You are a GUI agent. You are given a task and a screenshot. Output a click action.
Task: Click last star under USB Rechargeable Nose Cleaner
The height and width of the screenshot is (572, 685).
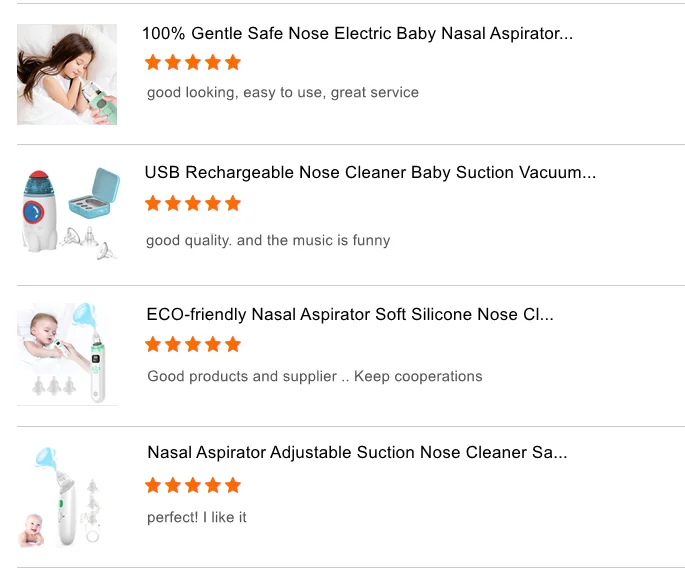(233, 204)
